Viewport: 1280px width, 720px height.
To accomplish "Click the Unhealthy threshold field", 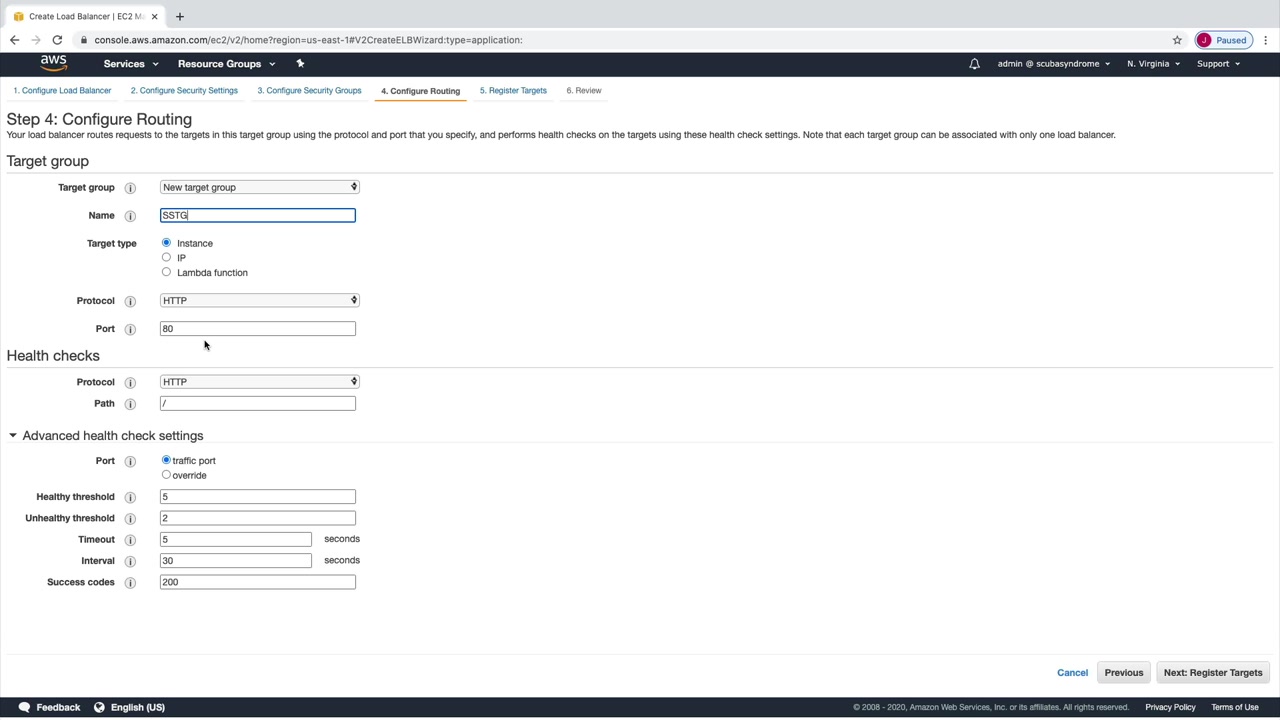I will (x=258, y=518).
